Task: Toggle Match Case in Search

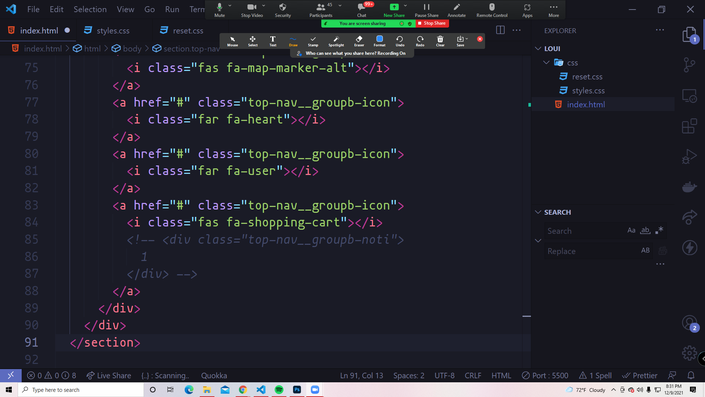Action: click(x=631, y=231)
